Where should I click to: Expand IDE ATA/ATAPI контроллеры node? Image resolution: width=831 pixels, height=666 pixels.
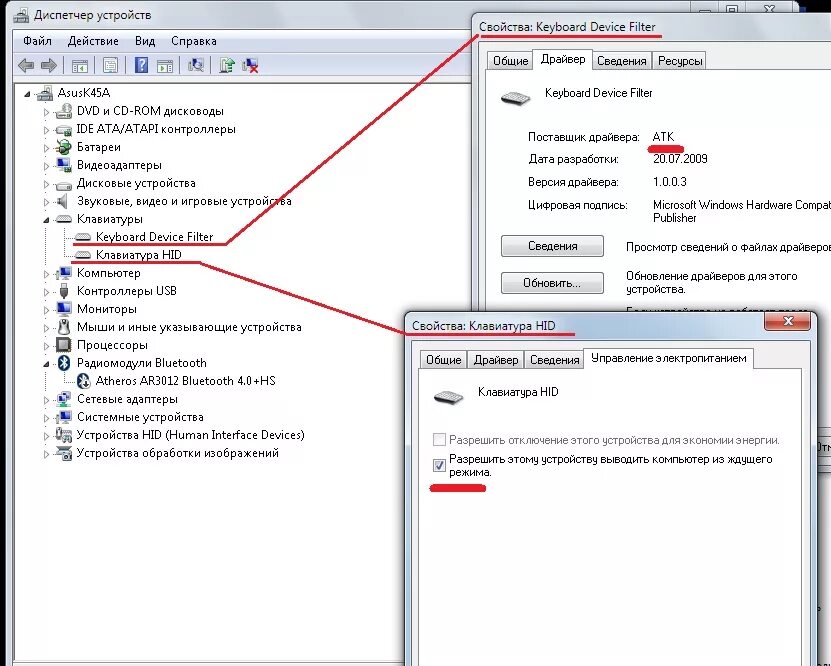46,130
